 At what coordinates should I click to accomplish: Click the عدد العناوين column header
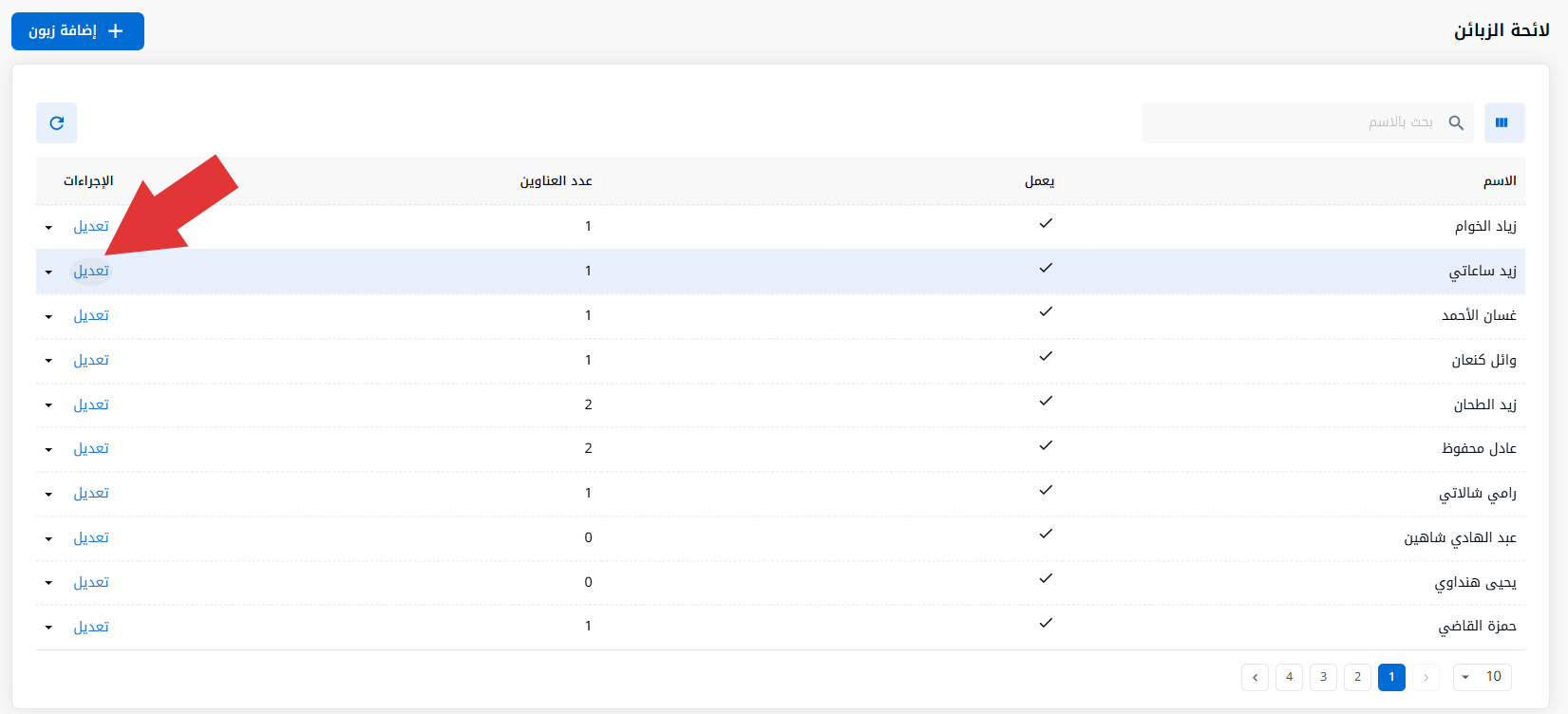click(x=556, y=181)
